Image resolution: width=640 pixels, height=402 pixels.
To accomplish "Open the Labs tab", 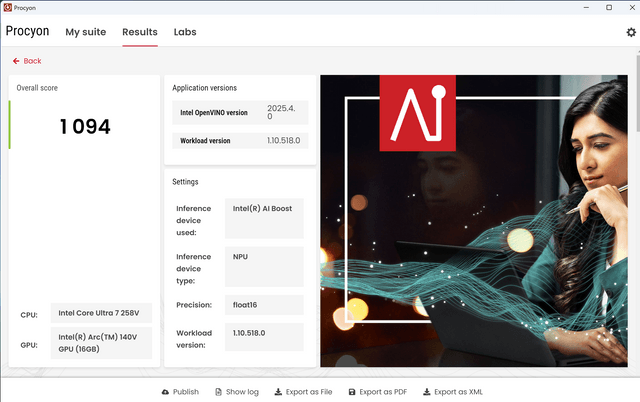I will click(x=185, y=32).
